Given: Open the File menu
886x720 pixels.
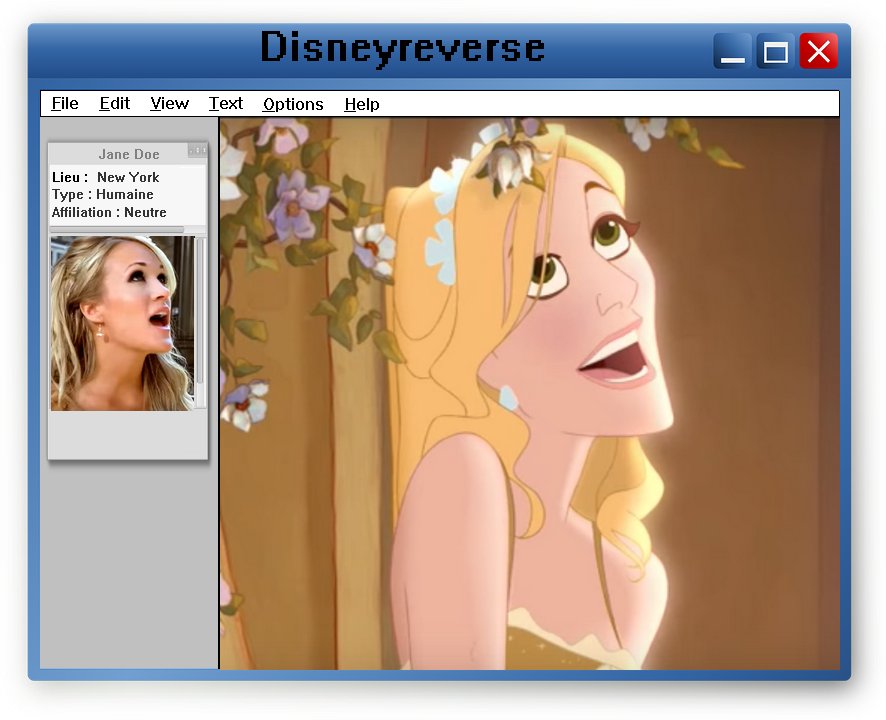Looking at the screenshot, I should tap(65, 104).
